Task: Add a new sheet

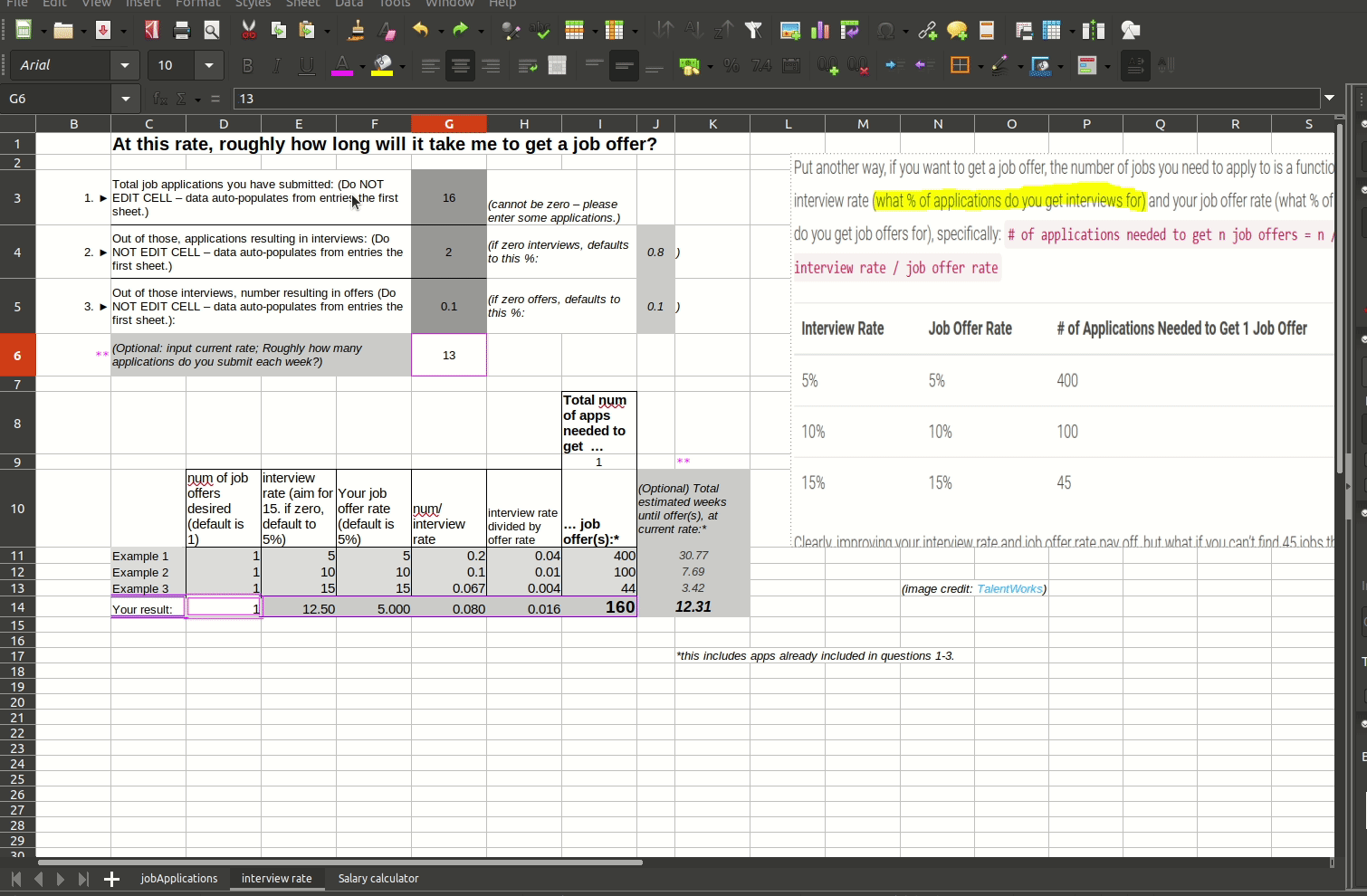Action: 111,879
